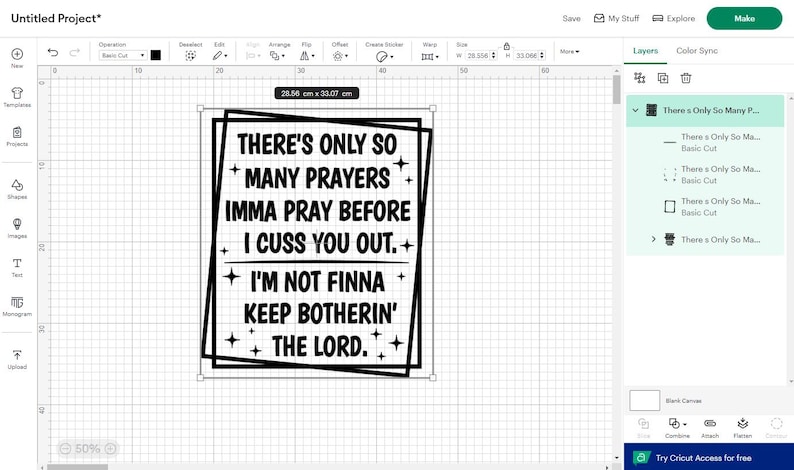Click the Delete layer trash icon
This screenshot has height=470, width=794.
pos(686,78)
